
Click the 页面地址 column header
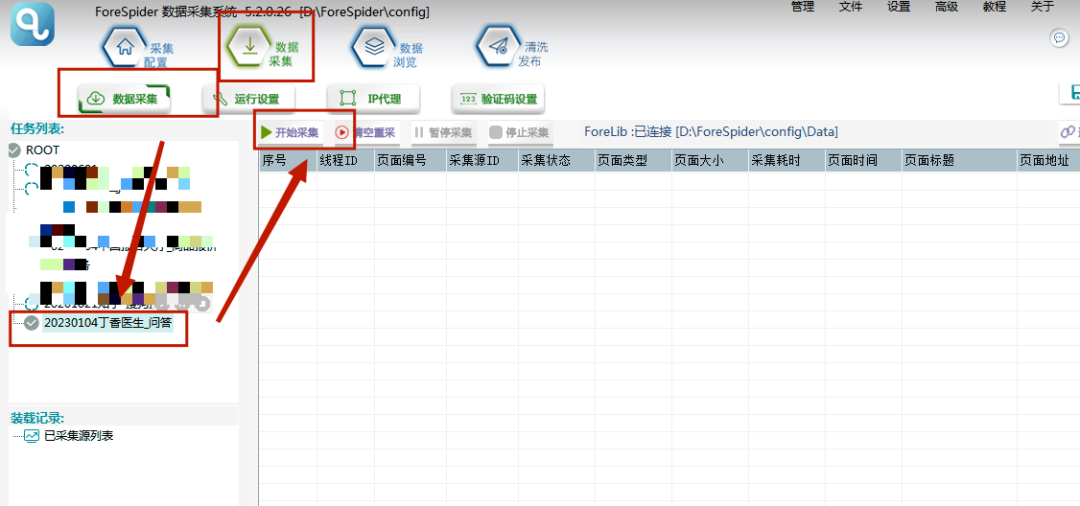pos(1048,160)
